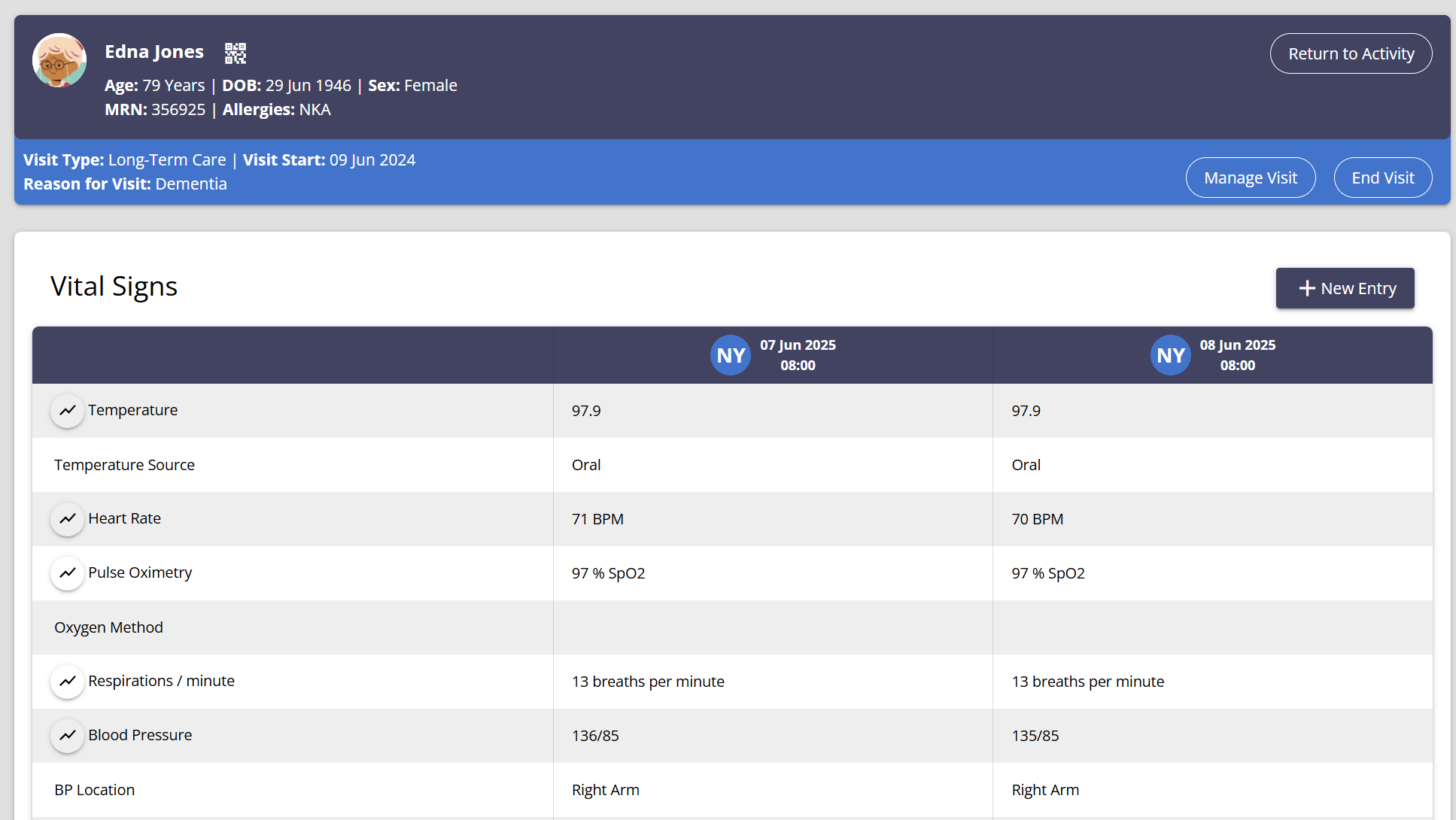1456x820 pixels.
Task: Click 136/85 blood pressure value
Action: 595,736
